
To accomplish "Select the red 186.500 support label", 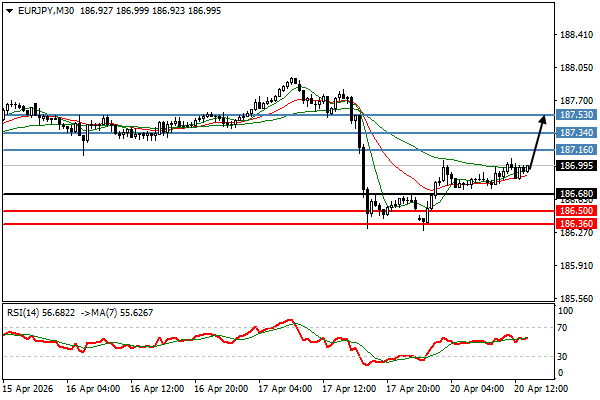I will (574, 211).
